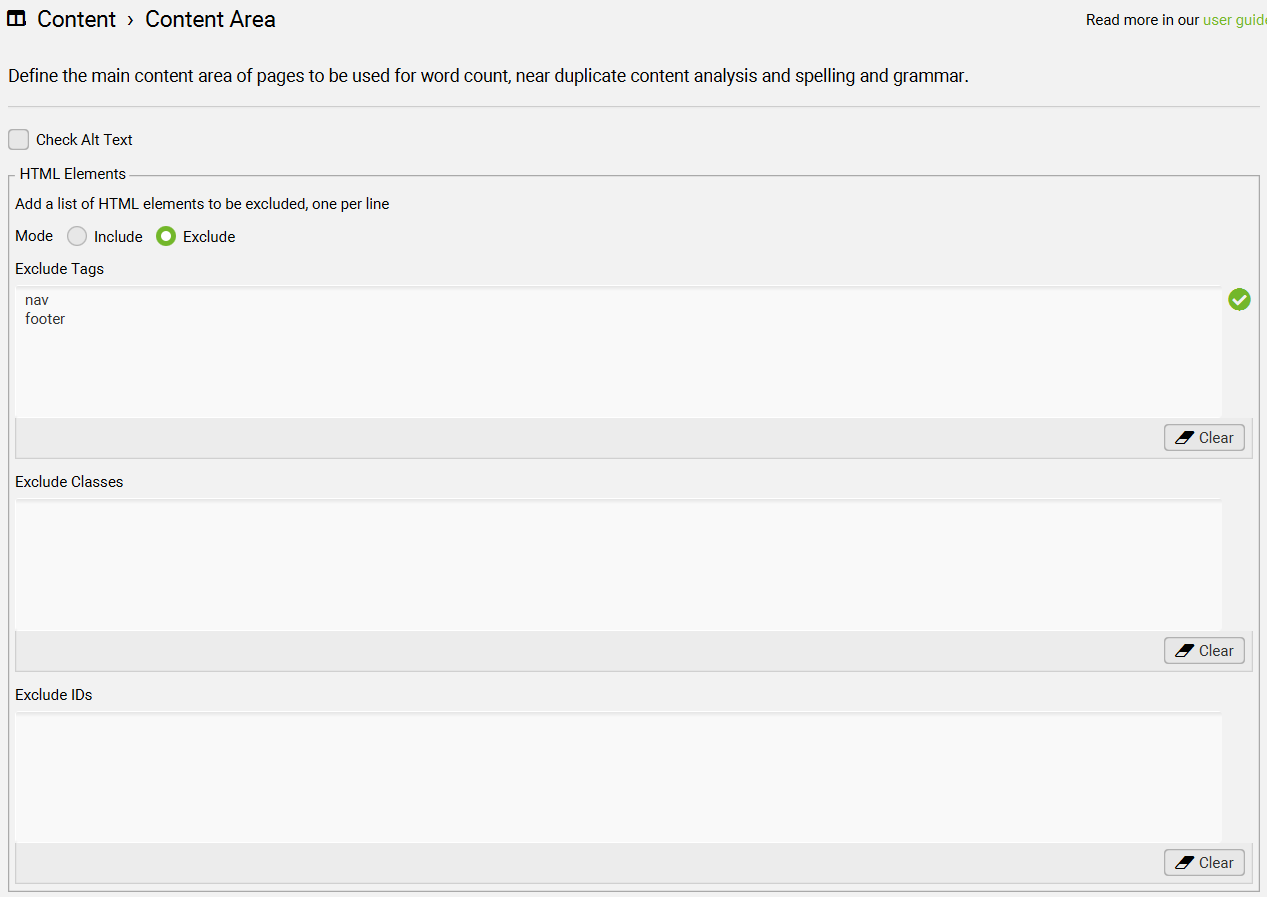This screenshot has height=897, width=1267.
Task: Click the eraser icon under Exclude Tags
Action: click(x=1185, y=438)
